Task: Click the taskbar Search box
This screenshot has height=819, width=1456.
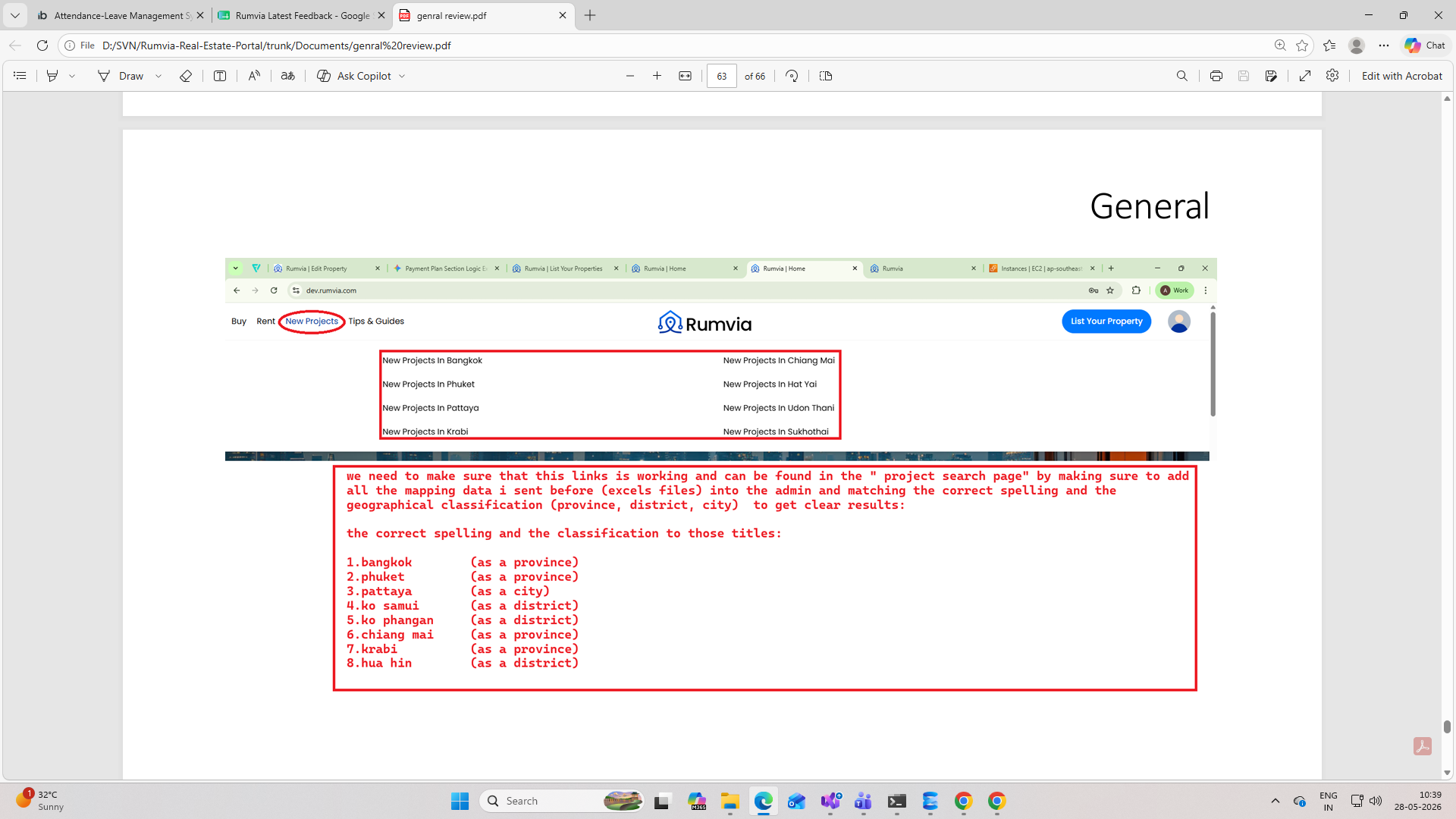Action: tap(561, 801)
